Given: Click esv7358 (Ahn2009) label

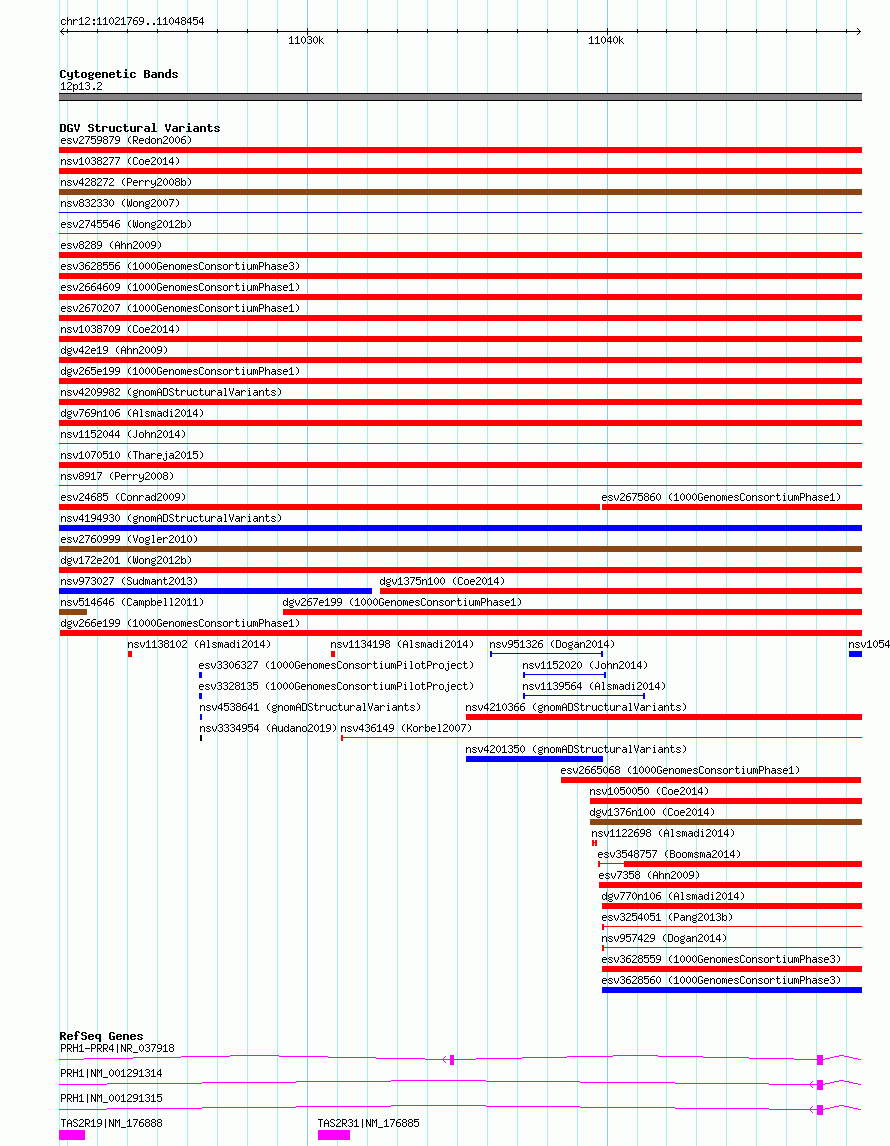Looking at the screenshot, I should (649, 876).
